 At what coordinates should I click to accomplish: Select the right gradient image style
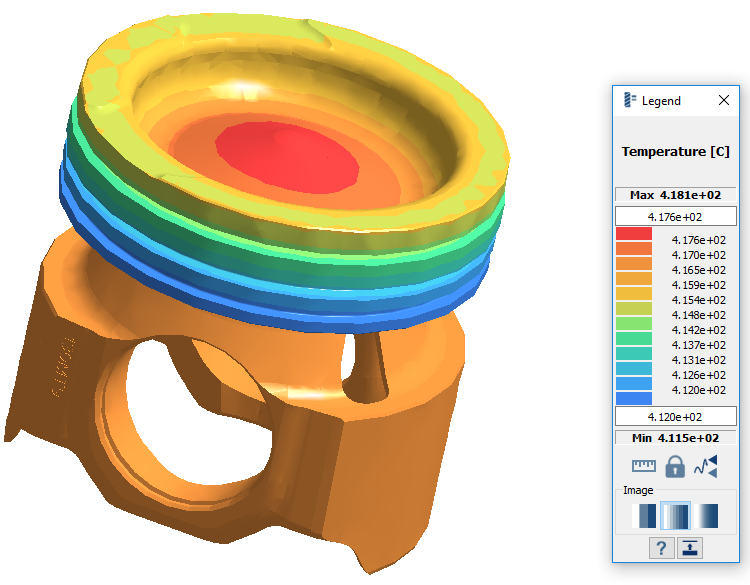click(708, 516)
